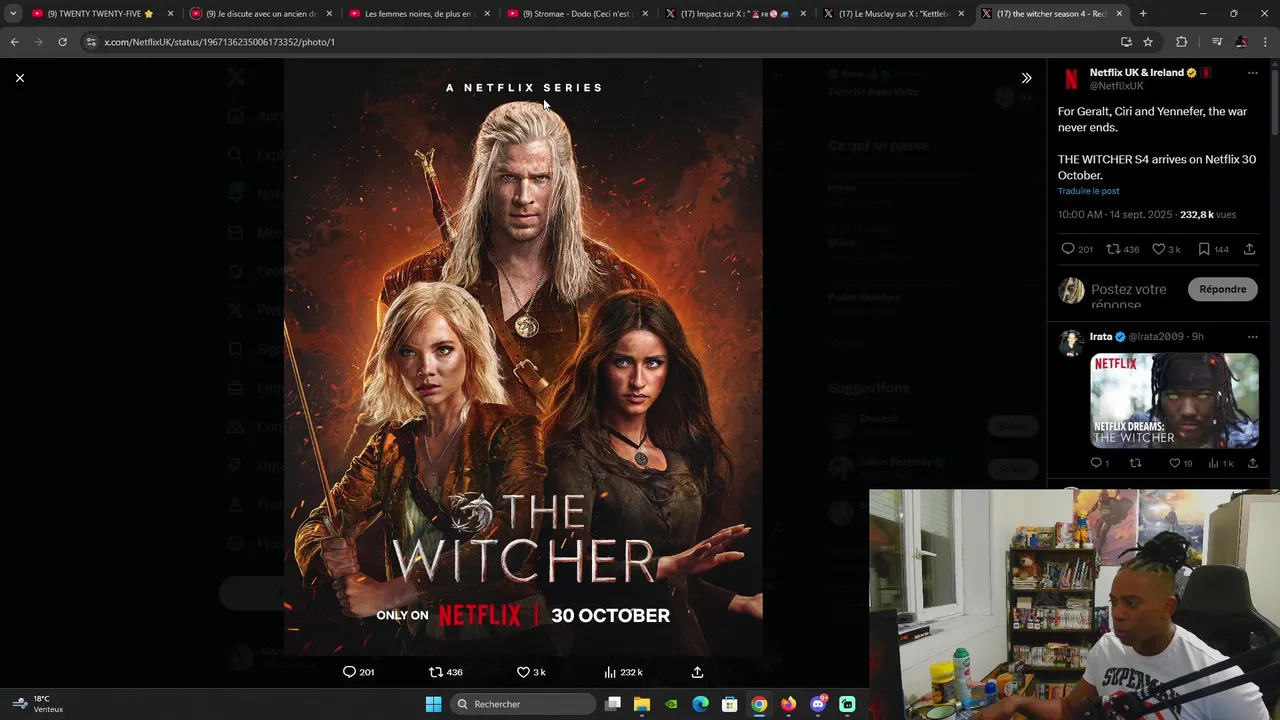Viewport: 1280px width, 720px height.
Task: Collapse the side panel with double chevron
Action: (x=1026, y=78)
